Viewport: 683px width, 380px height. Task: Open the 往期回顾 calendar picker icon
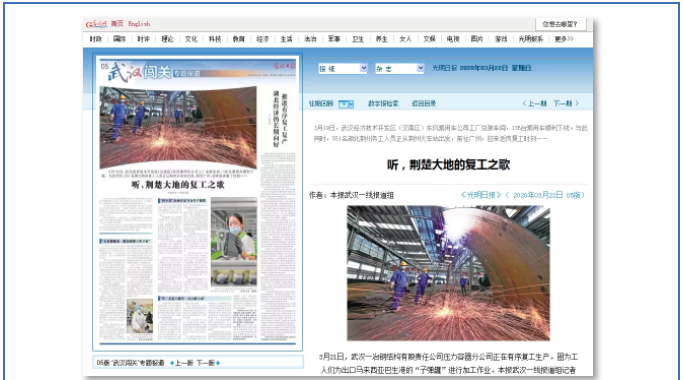(346, 104)
